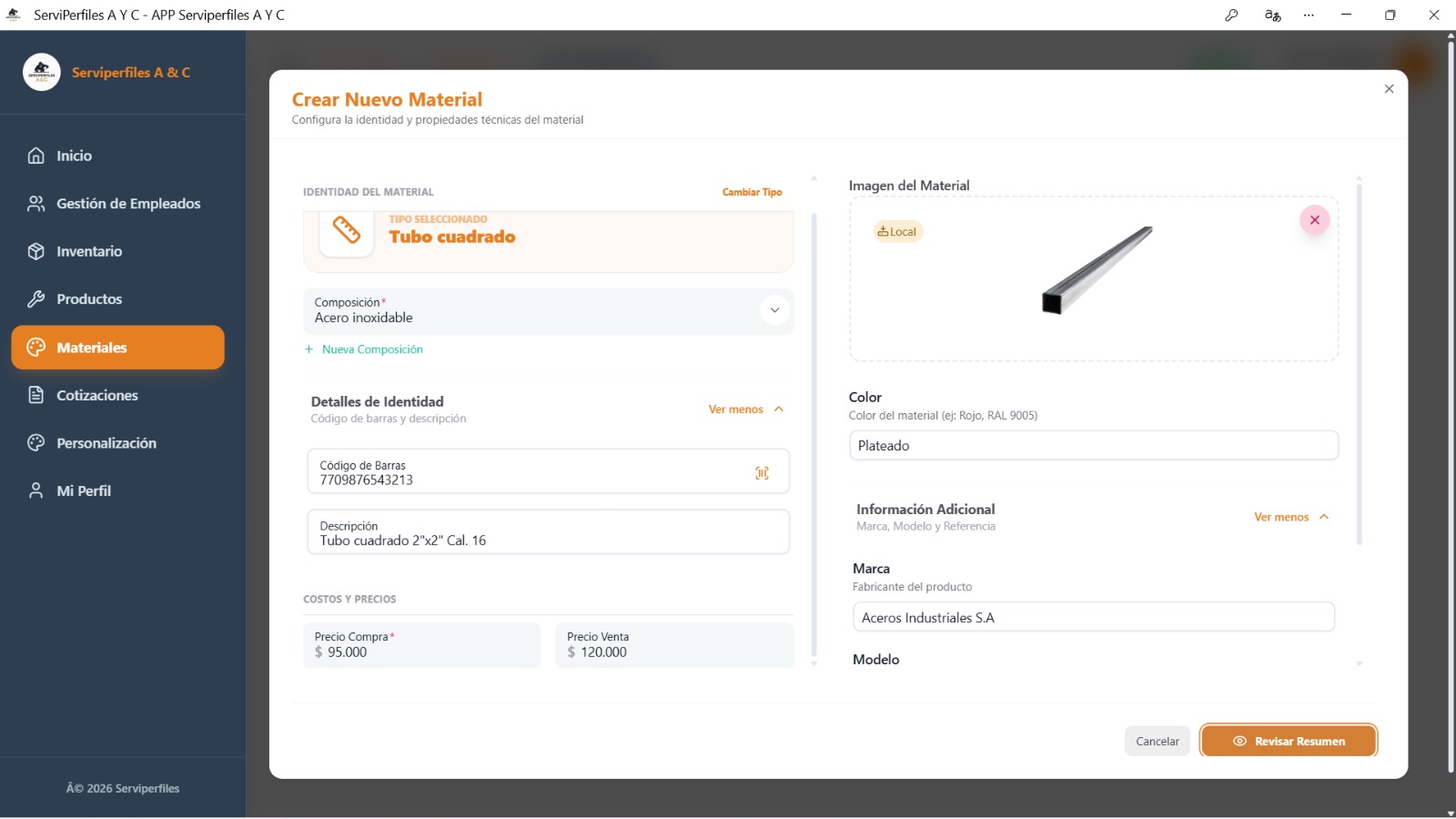The width and height of the screenshot is (1456, 819).
Task: Open the translate icon in title bar
Action: (1272, 15)
